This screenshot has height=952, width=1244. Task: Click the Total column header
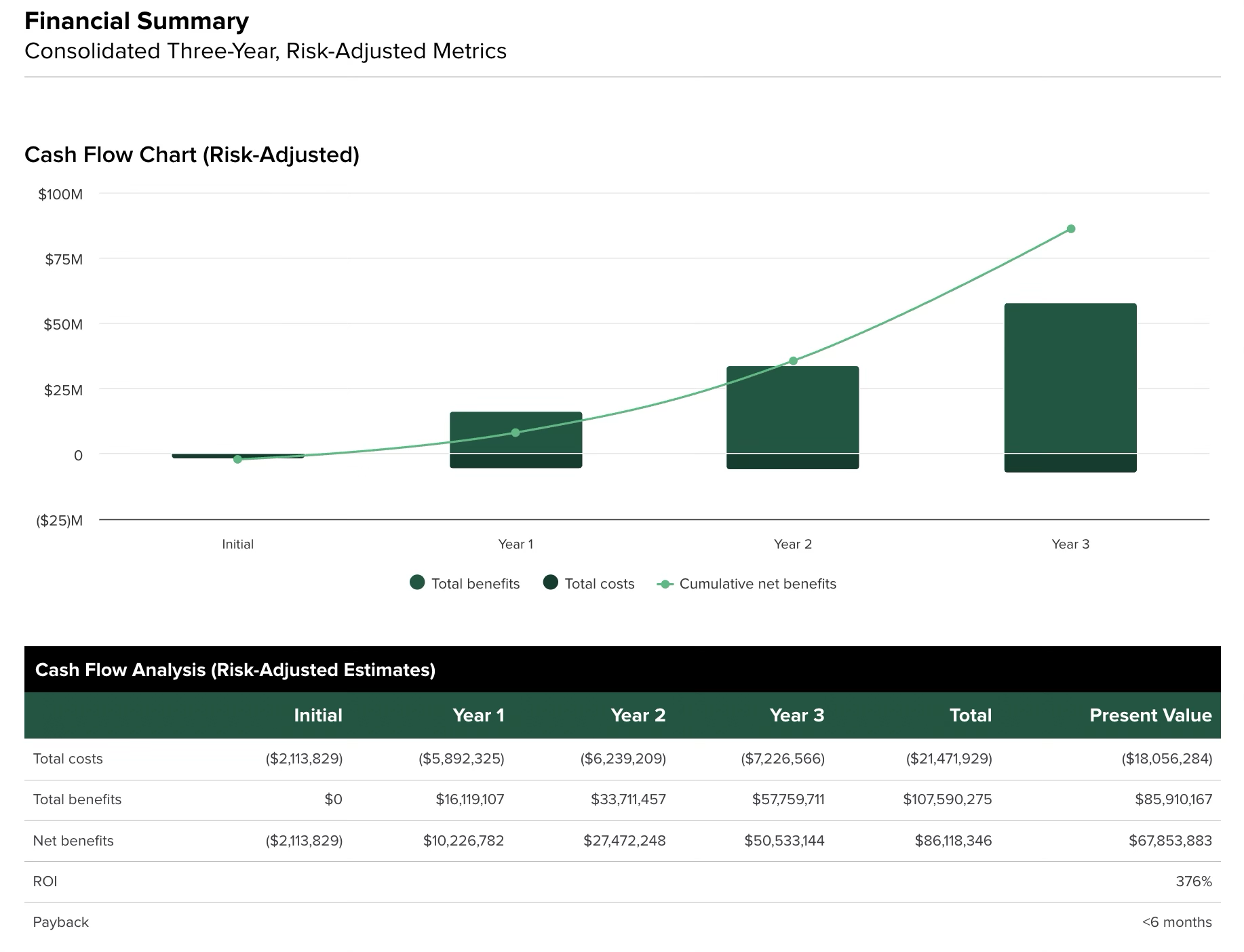[x=970, y=715]
